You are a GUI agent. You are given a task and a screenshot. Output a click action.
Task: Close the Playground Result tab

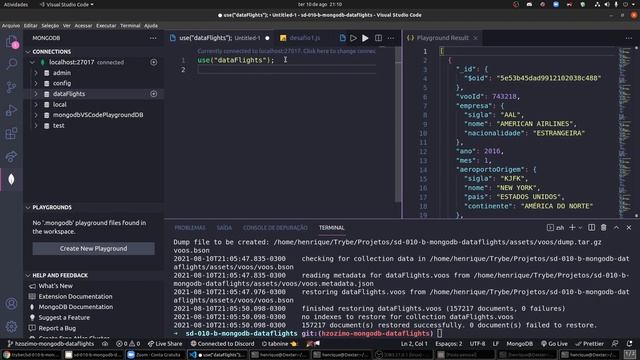tap(476, 38)
